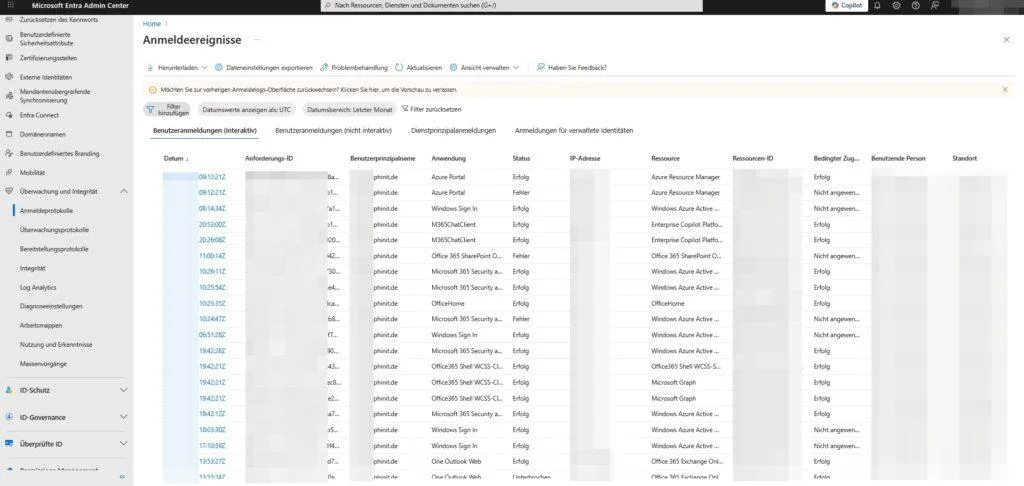Screen dimensions: 1024x486
Task: Switch to Dienstprinzipalanmeldungen tab
Action: pyautogui.click(x=453, y=130)
